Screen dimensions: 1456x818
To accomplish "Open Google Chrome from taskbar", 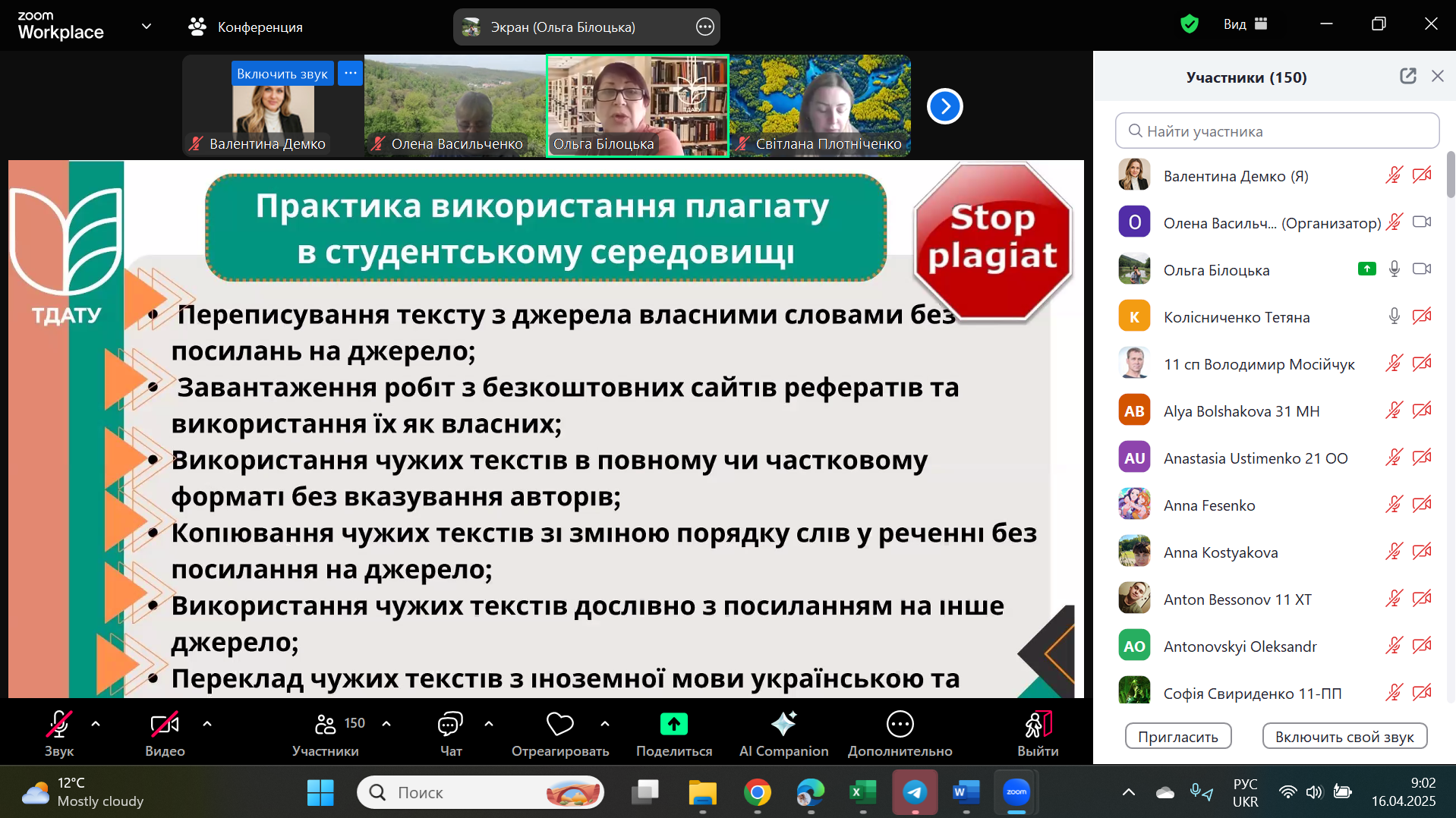I will [757, 792].
